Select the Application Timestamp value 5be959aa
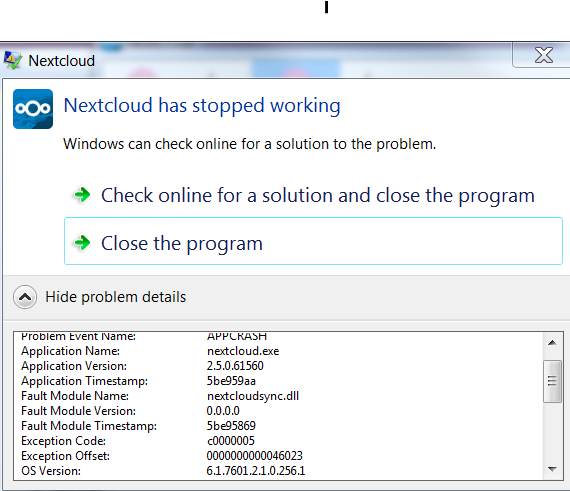This screenshot has width=570, height=491. click(231, 381)
